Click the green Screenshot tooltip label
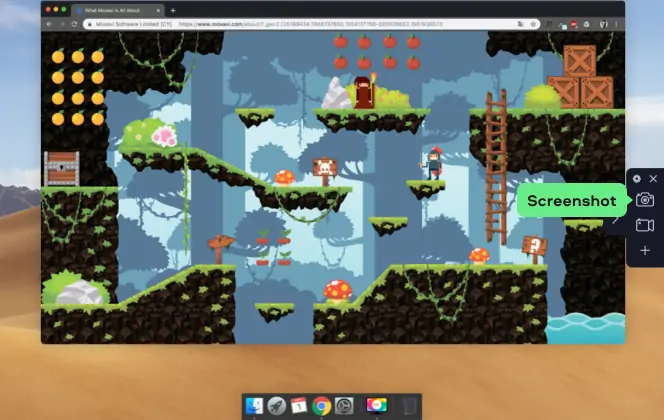This screenshot has width=664, height=420. pos(572,201)
